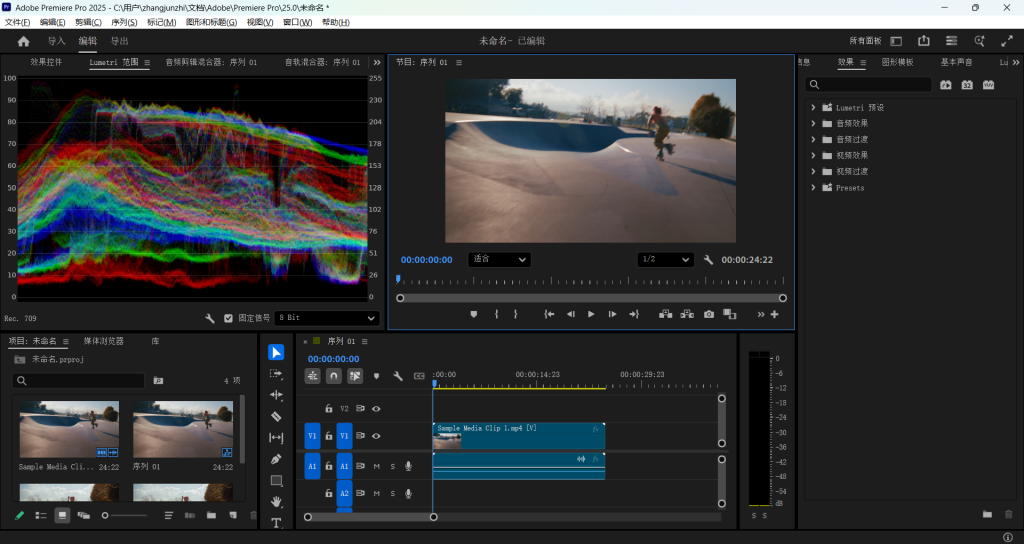Open the File menu 文件(F)
Viewport: 1024px width, 544px height.
coord(18,22)
